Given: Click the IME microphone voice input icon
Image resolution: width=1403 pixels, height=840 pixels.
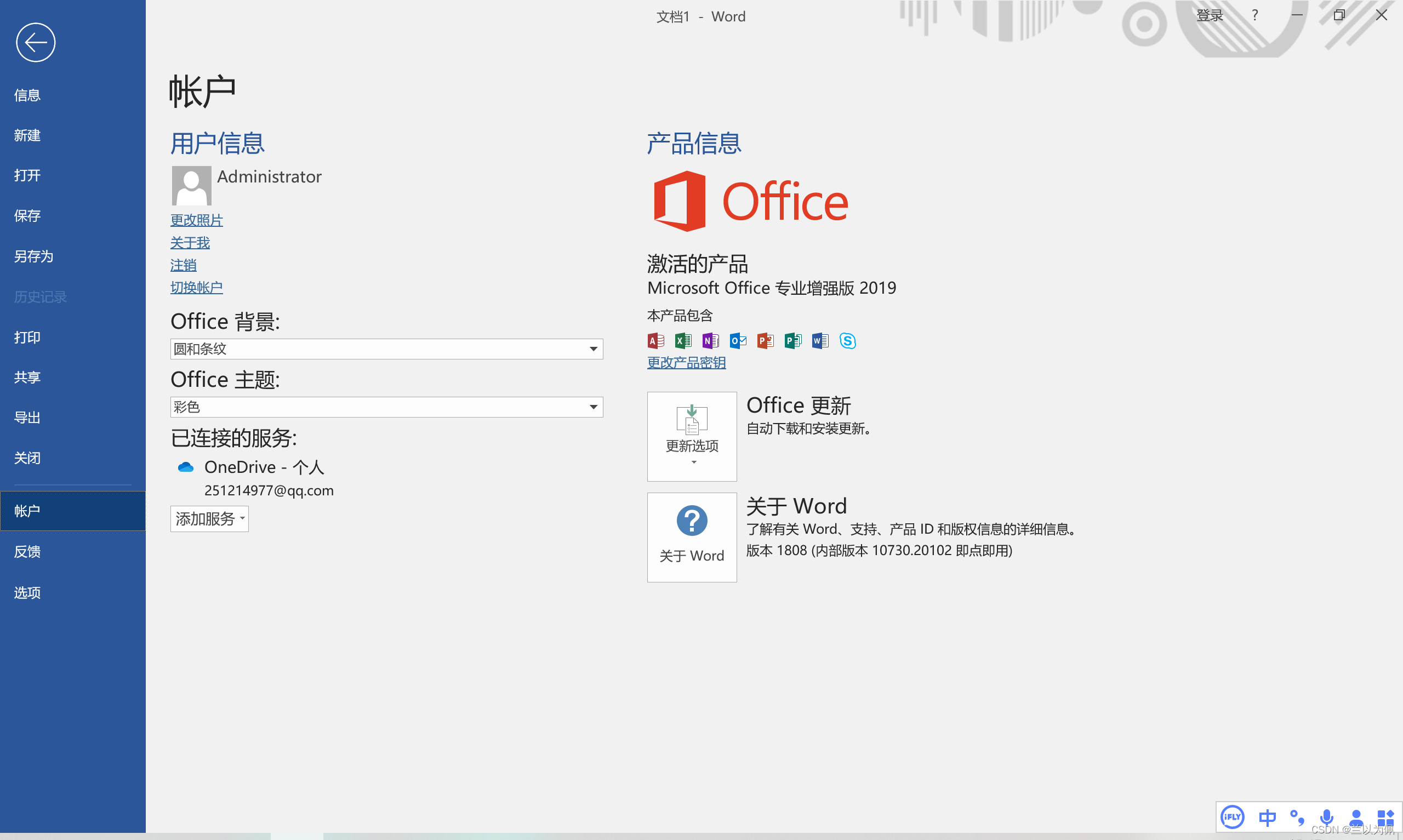Looking at the screenshot, I should coord(1326,818).
